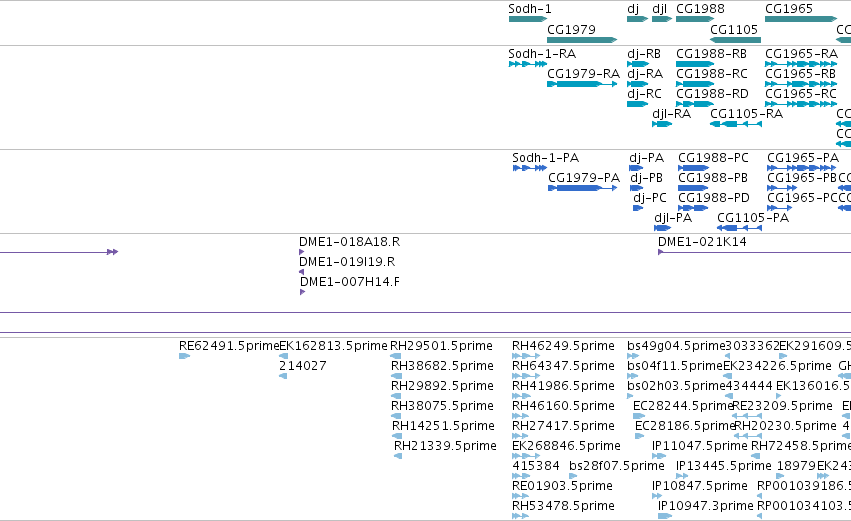Click EST EC28244.5prime
The width and height of the screenshot is (851, 521).
point(639,416)
